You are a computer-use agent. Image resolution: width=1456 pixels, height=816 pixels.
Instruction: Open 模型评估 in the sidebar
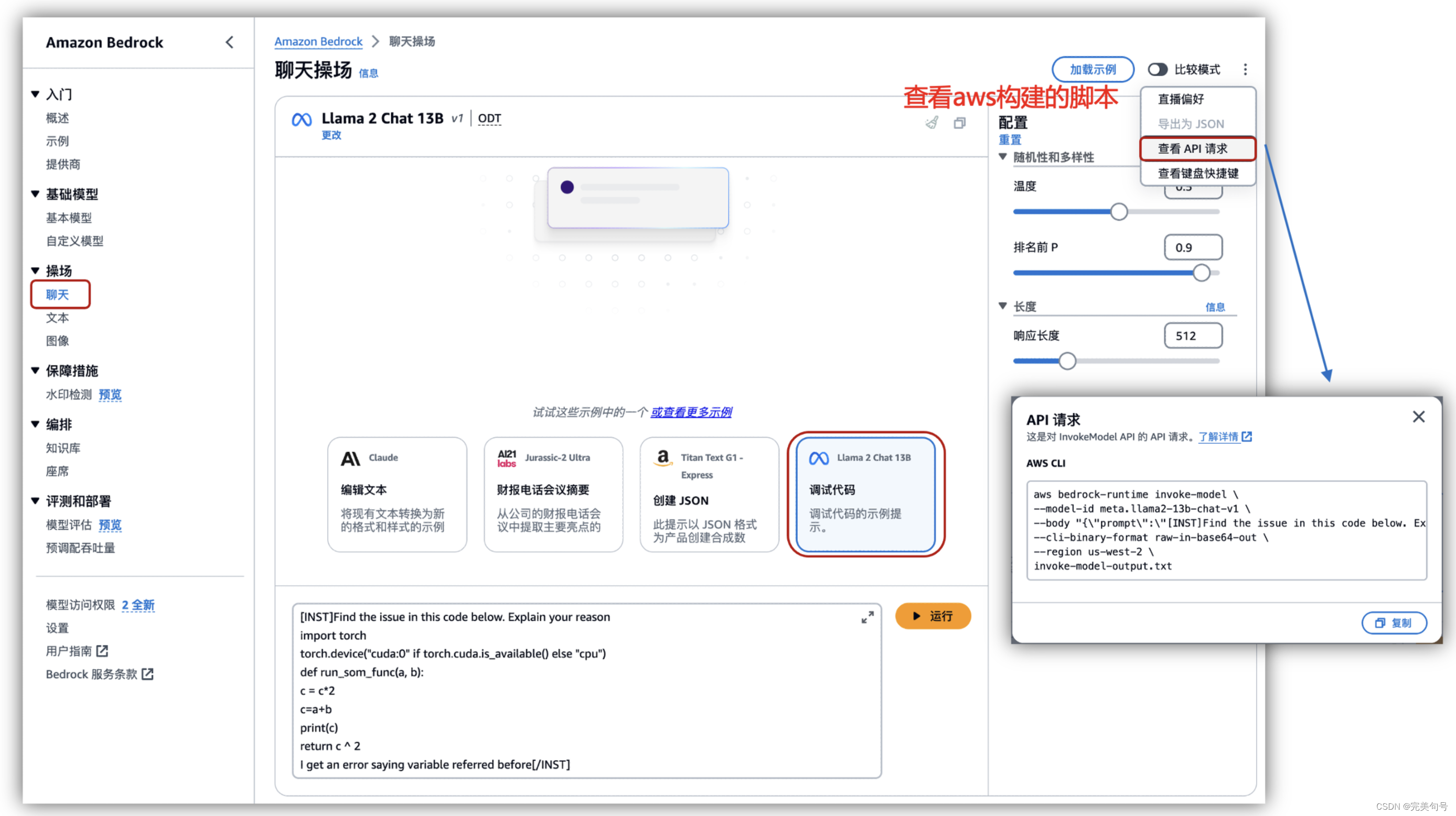68,525
